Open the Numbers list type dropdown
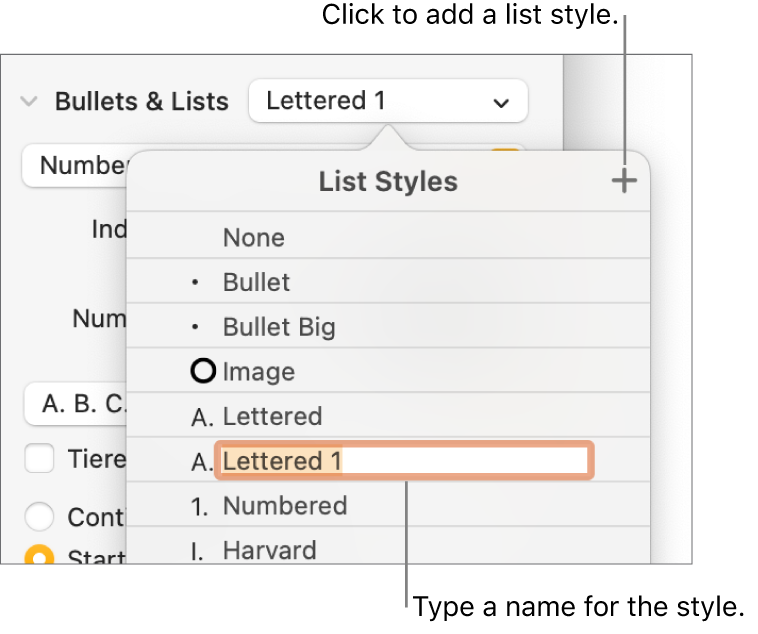This screenshot has width=758, height=634. 75,165
